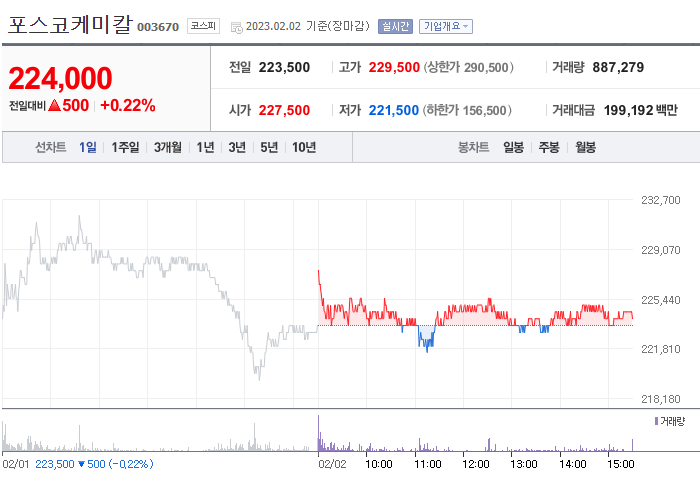Click the 218,180 y-axis label

661,399
